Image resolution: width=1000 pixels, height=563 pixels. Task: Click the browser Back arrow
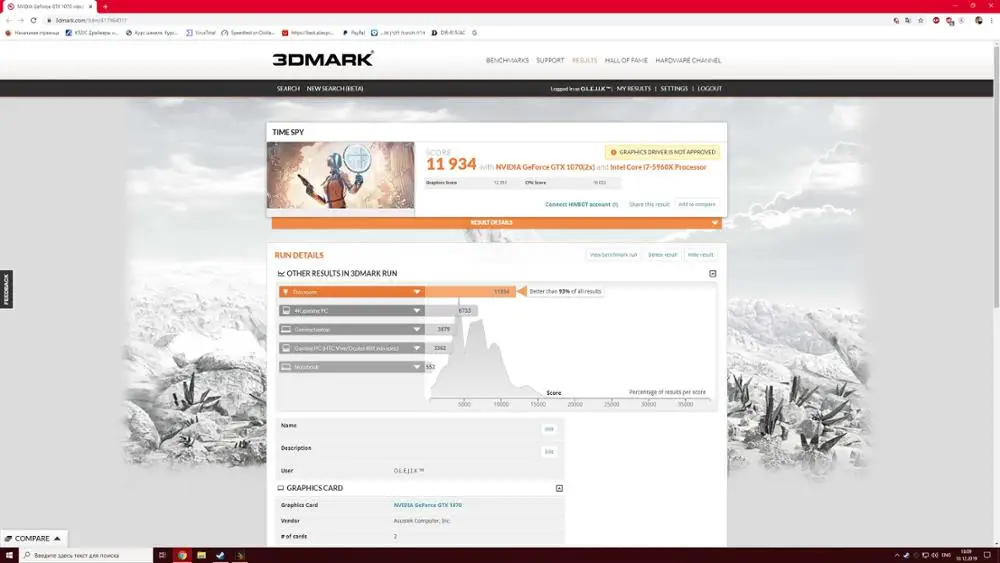point(8,20)
